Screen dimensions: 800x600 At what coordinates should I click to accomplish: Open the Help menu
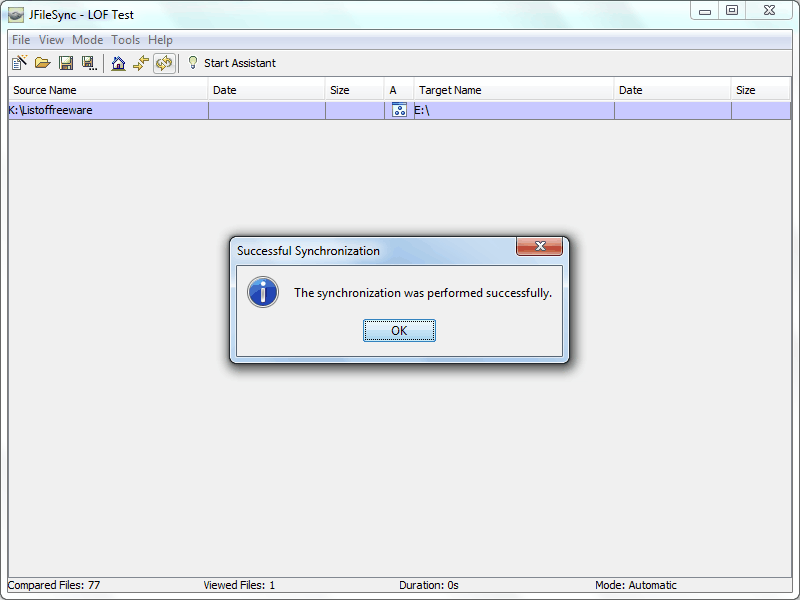160,40
